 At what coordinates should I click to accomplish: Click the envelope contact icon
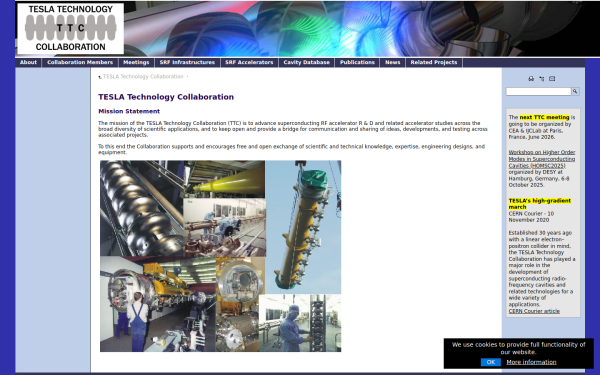coord(552,78)
